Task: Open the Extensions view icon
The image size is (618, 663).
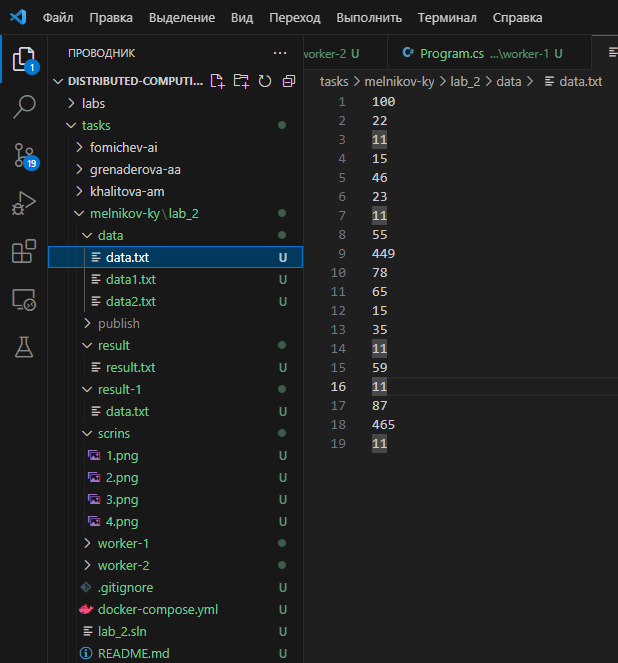Action: point(23,251)
